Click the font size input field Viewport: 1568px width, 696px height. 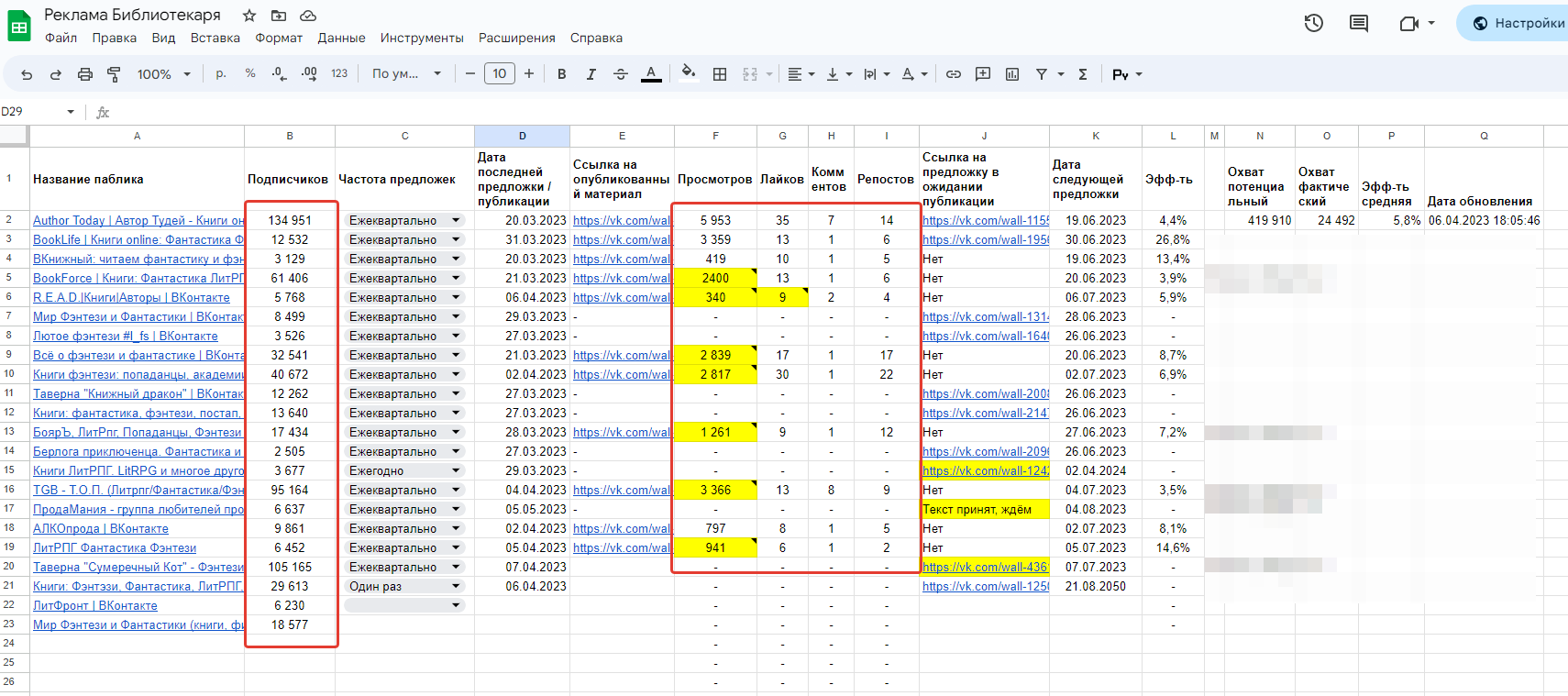click(500, 74)
